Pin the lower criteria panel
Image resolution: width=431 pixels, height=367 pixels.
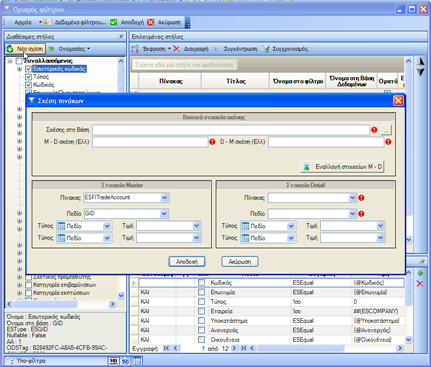coord(421,262)
